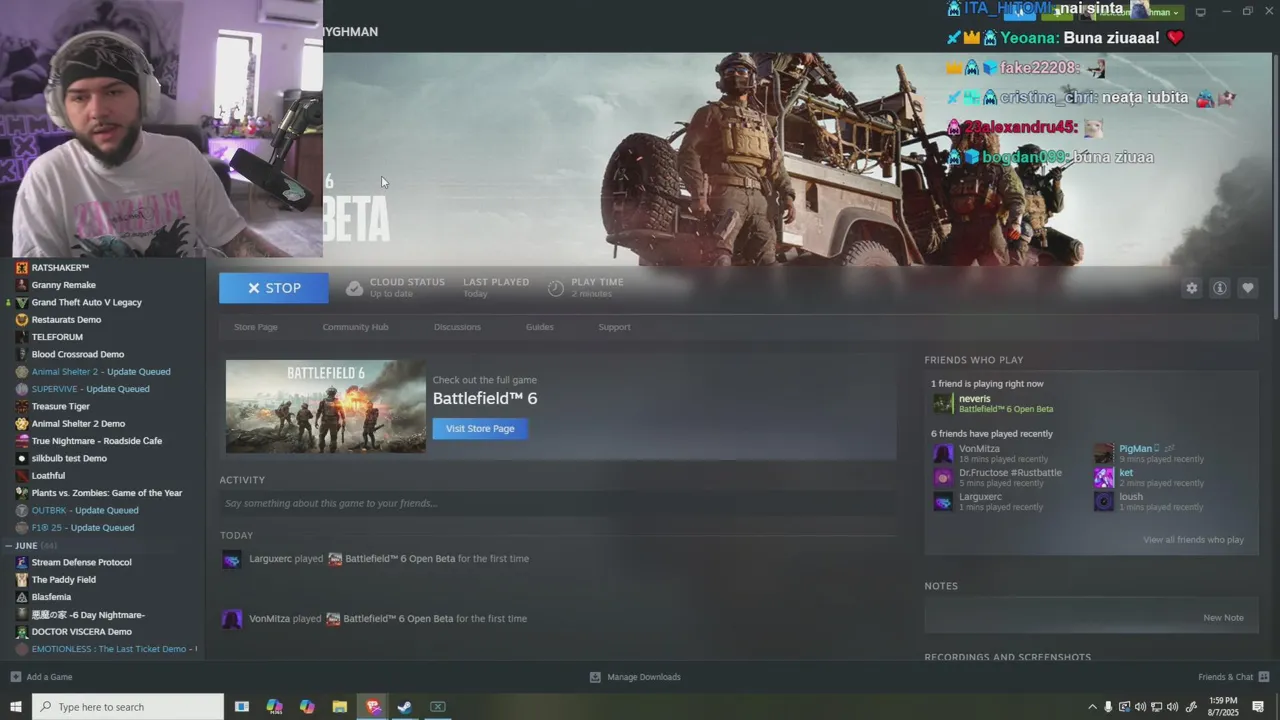This screenshot has height=720, width=1280.
Task: Open the Guides tab
Action: coord(539,327)
